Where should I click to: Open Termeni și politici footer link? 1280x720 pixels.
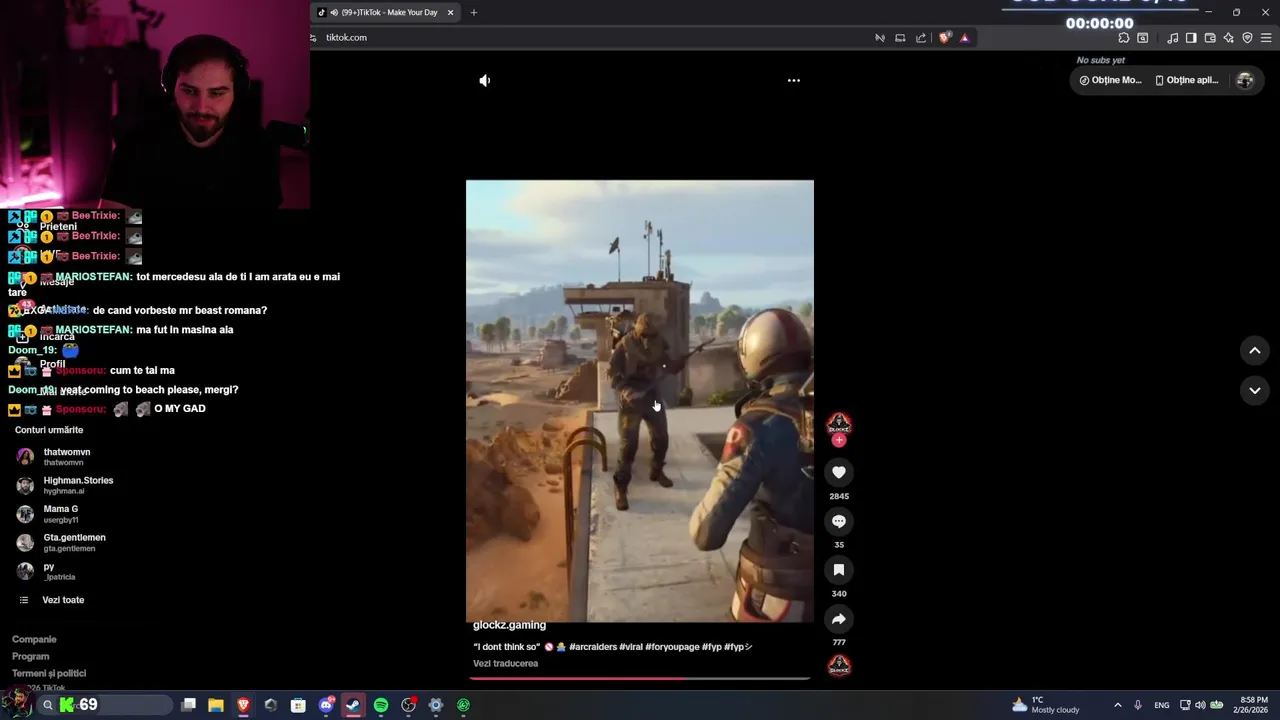(49, 673)
